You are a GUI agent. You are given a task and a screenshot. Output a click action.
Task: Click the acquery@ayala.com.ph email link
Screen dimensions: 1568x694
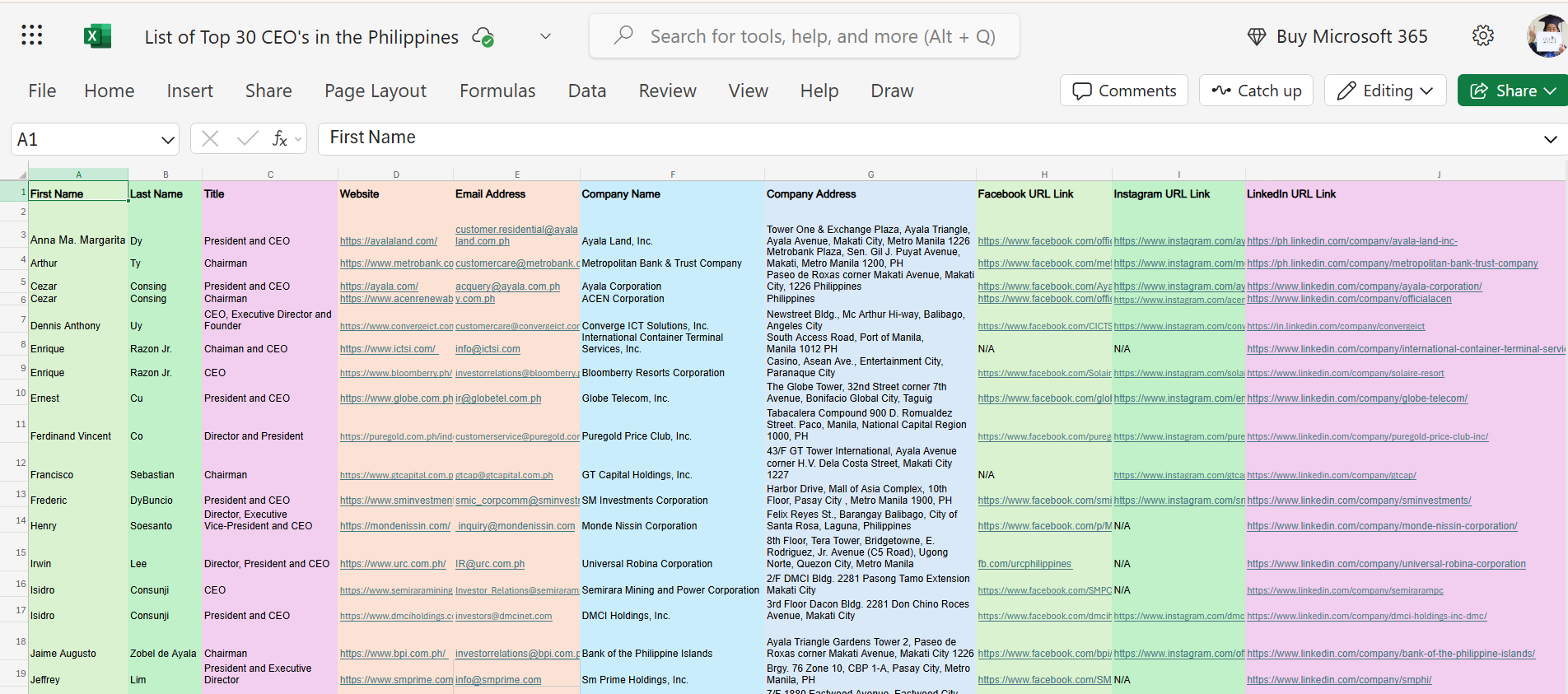pyautogui.click(x=507, y=286)
